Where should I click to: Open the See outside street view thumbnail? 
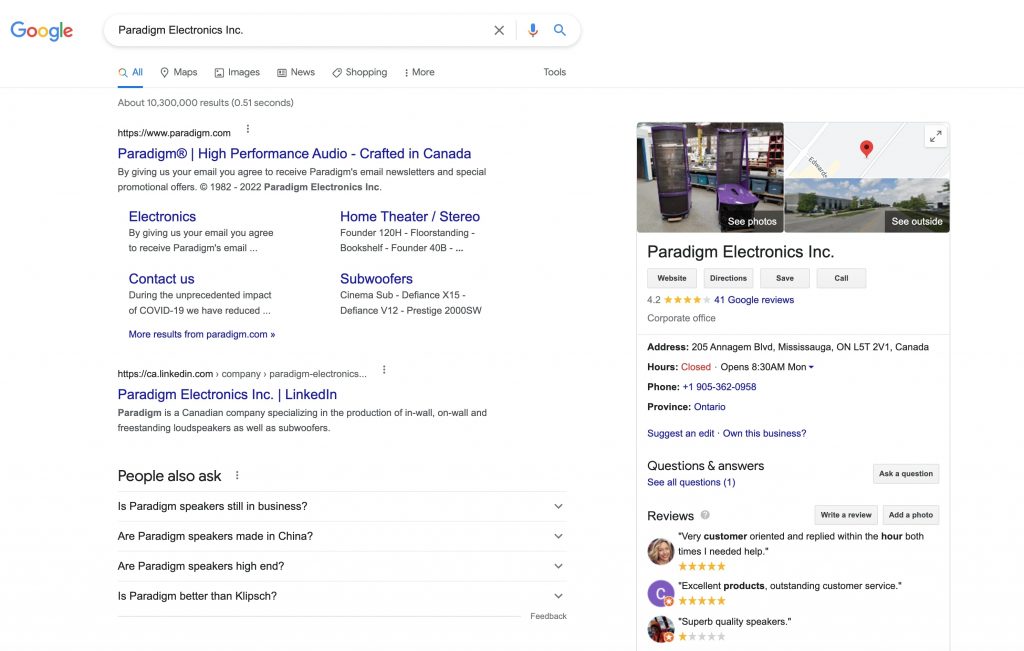867,206
